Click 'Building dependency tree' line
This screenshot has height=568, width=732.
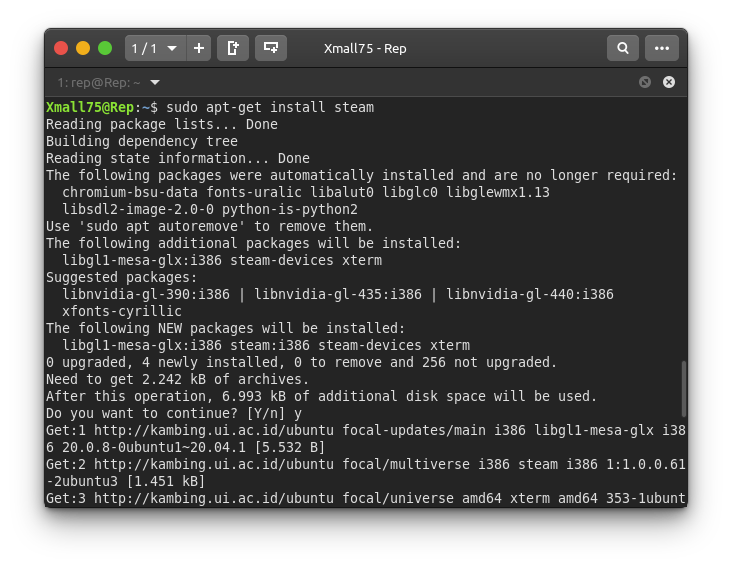[x=142, y=141]
